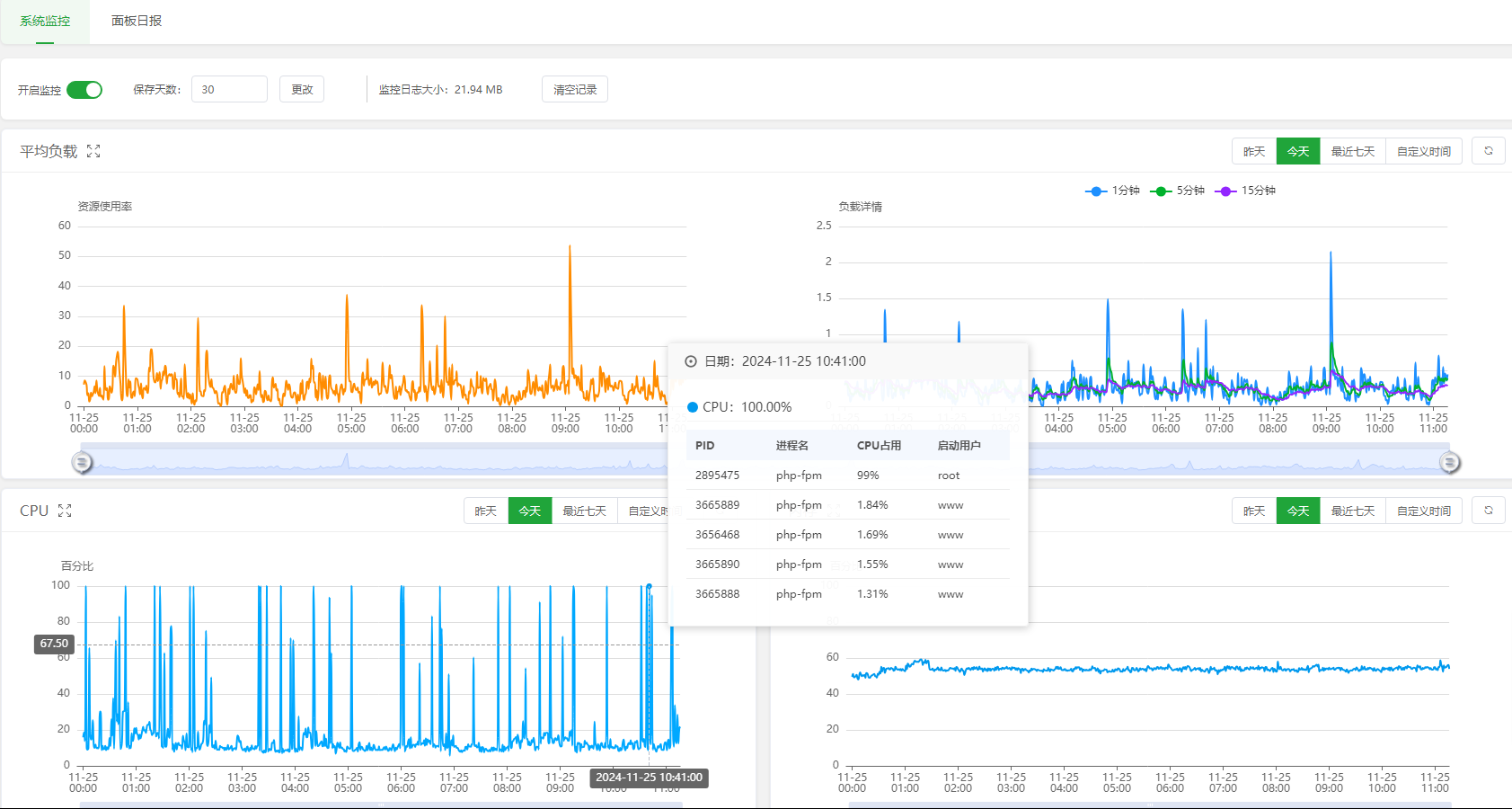1512x809 pixels.
Task: Select 昨天 in 平均负载 panel
Action: pos(1254,151)
